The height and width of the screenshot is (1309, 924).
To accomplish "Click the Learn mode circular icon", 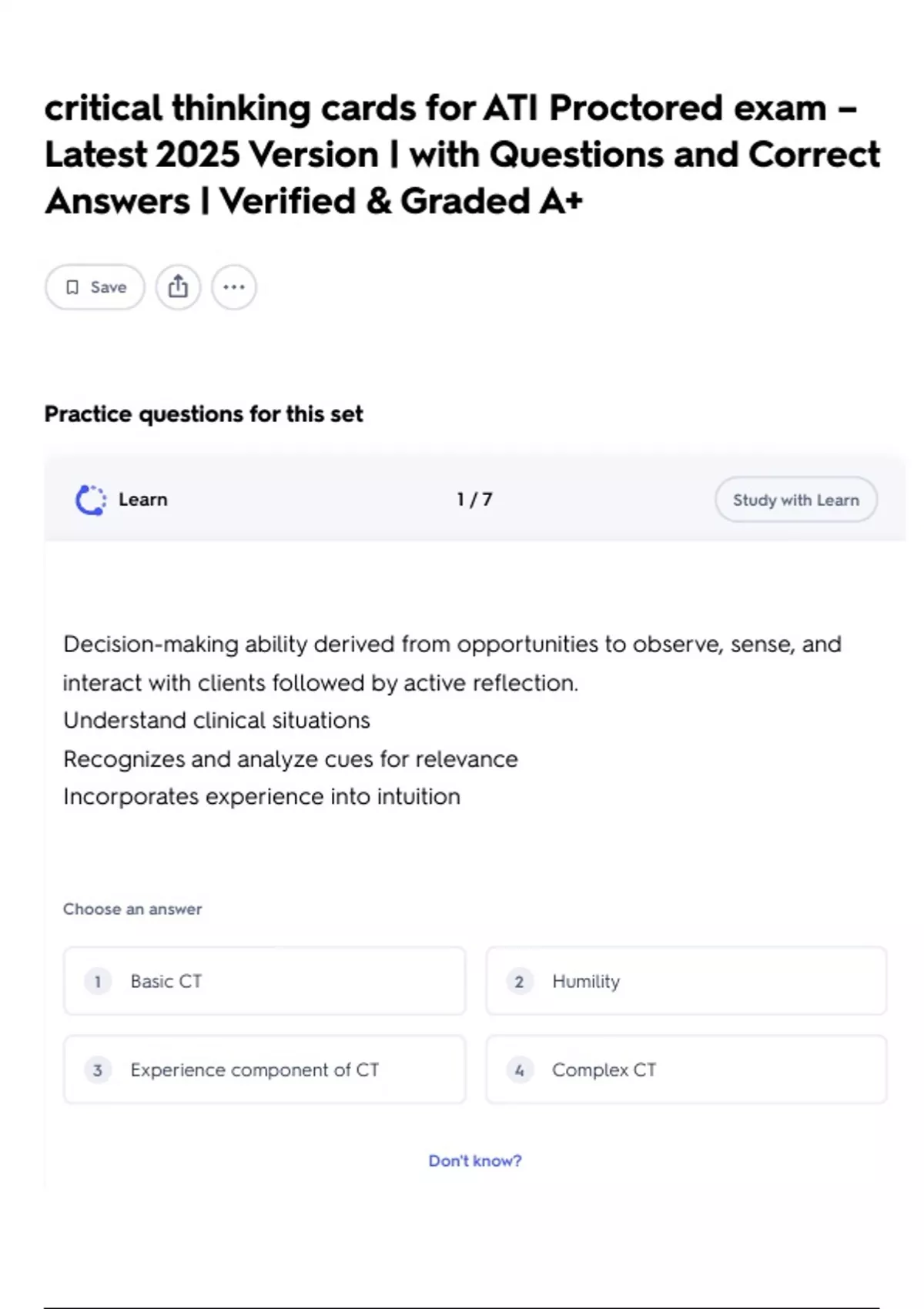I will [x=91, y=500].
